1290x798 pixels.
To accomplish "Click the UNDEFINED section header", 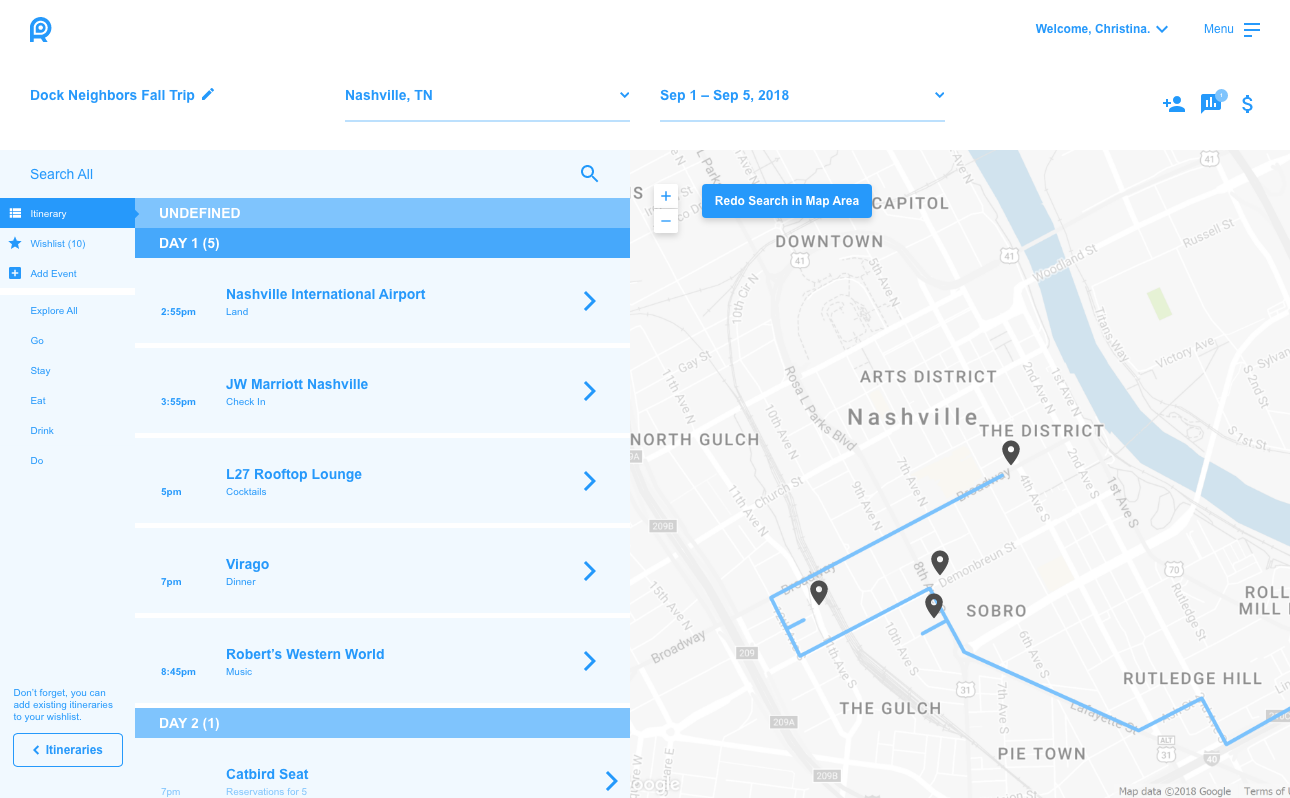I will coord(382,213).
